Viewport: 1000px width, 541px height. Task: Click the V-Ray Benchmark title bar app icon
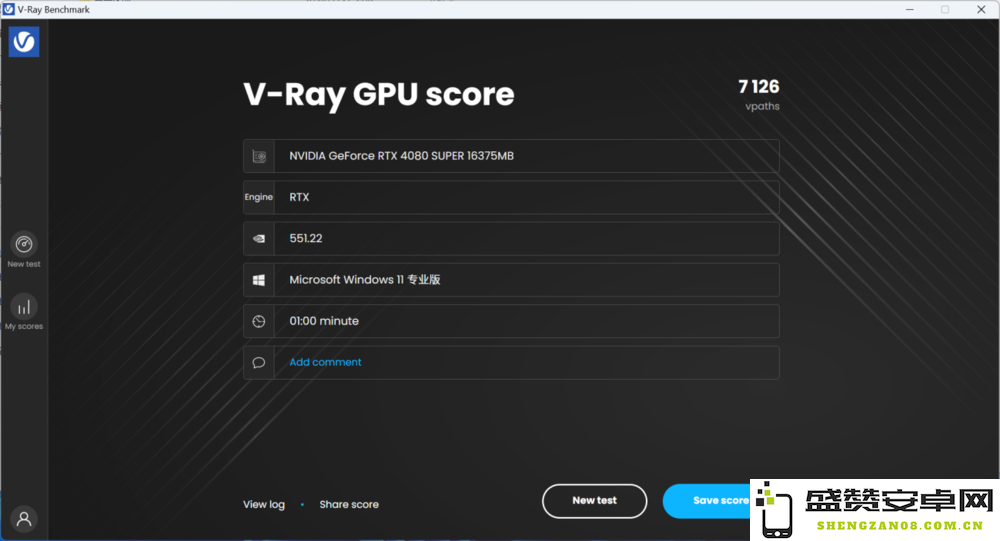click(x=8, y=9)
